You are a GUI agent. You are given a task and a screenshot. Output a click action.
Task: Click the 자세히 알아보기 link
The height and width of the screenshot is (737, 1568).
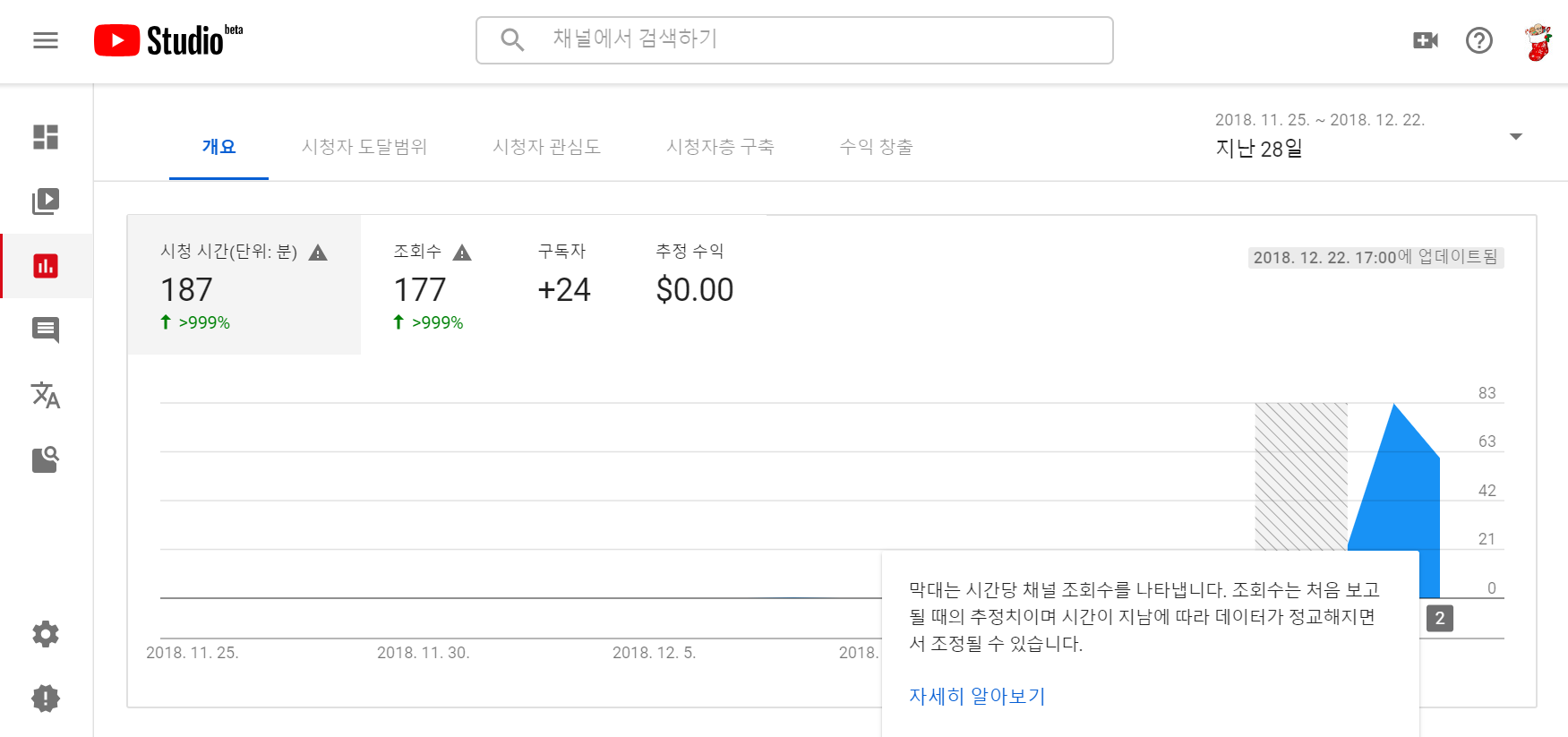tap(977, 696)
